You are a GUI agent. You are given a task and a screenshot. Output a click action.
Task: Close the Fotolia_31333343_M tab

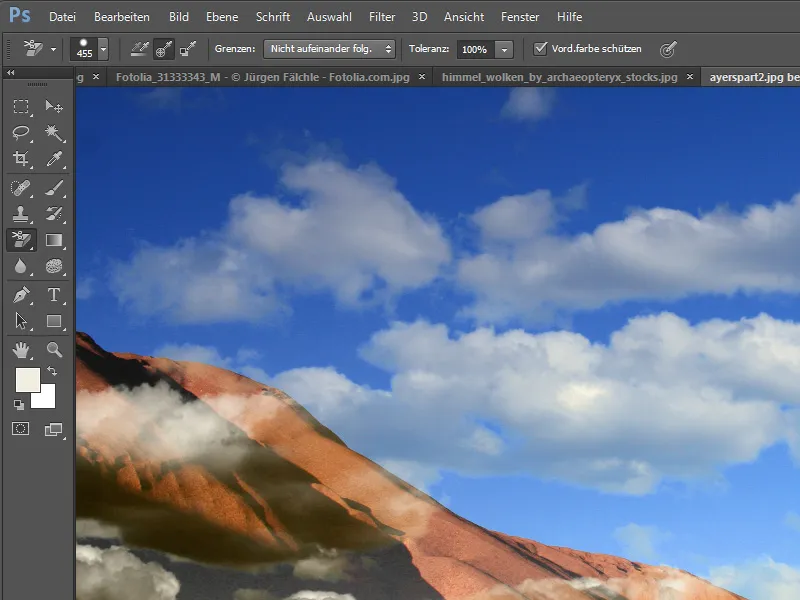coord(422,77)
